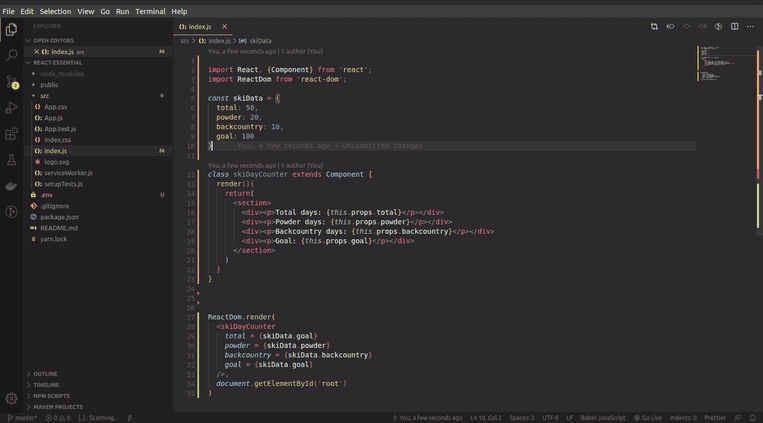Go to next change arrow icon
The width and height of the screenshot is (763, 423).
pyautogui.click(x=702, y=27)
